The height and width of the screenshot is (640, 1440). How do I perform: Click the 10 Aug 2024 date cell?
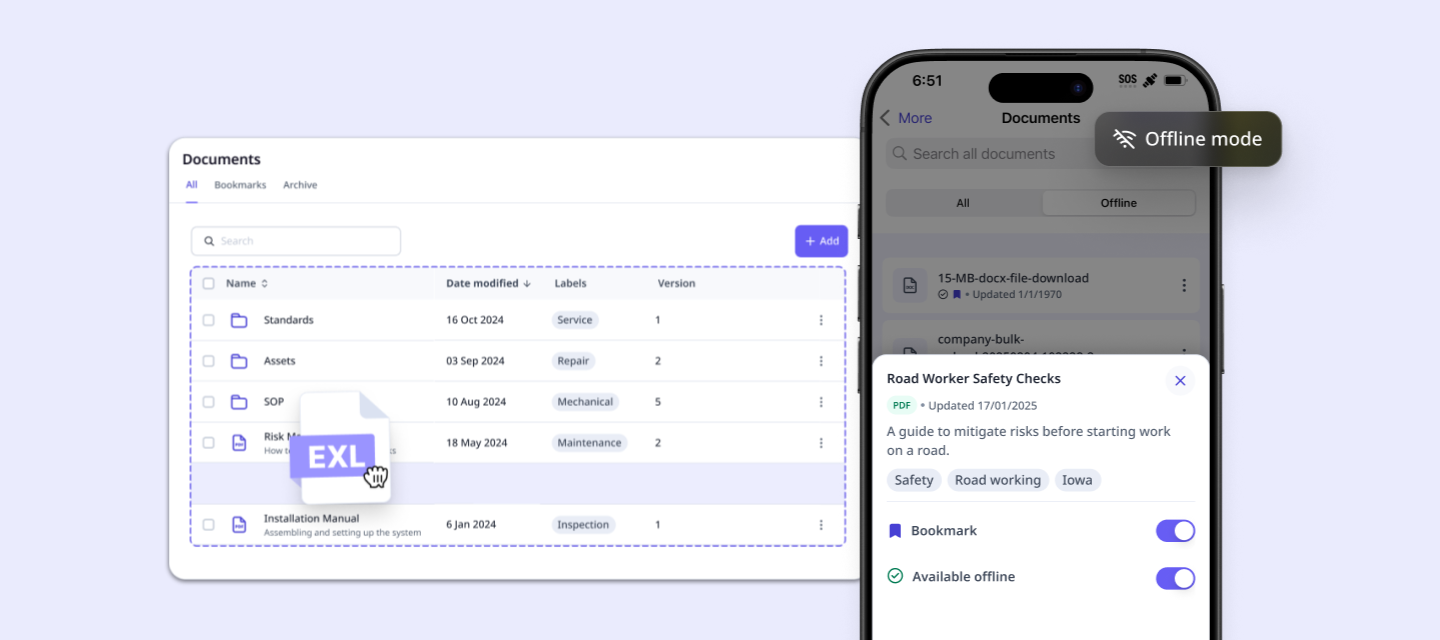click(476, 402)
